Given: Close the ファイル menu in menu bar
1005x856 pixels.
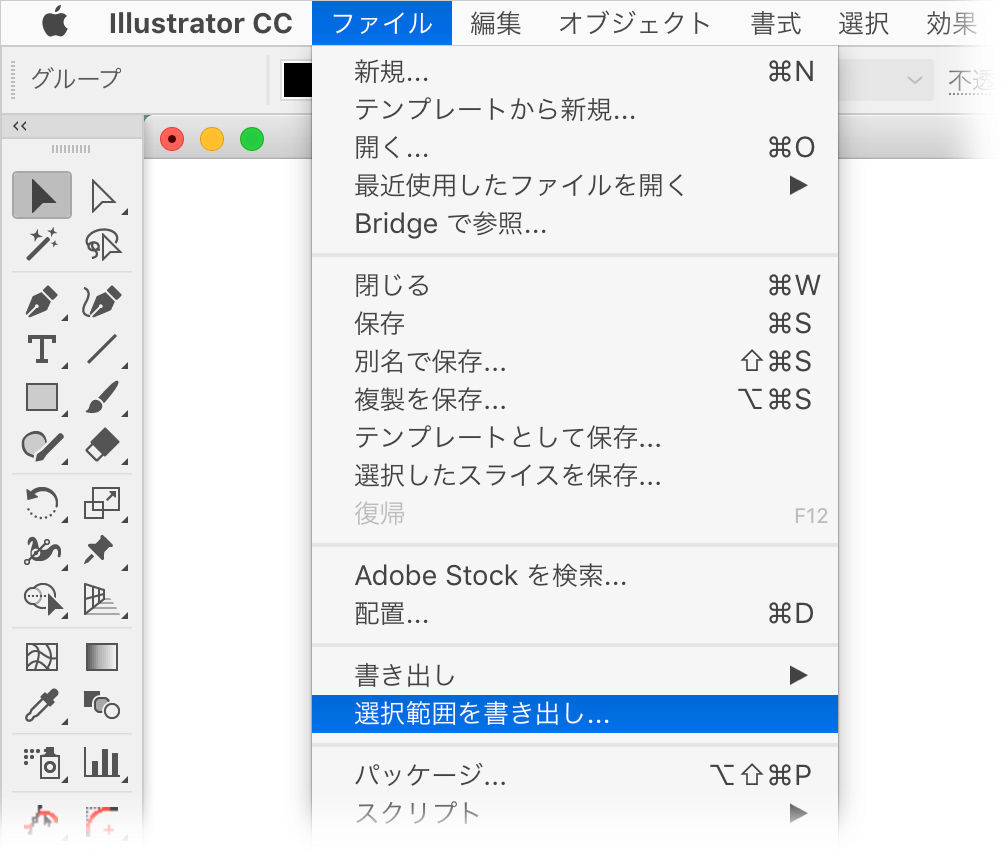Looking at the screenshot, I should (382, 23).
